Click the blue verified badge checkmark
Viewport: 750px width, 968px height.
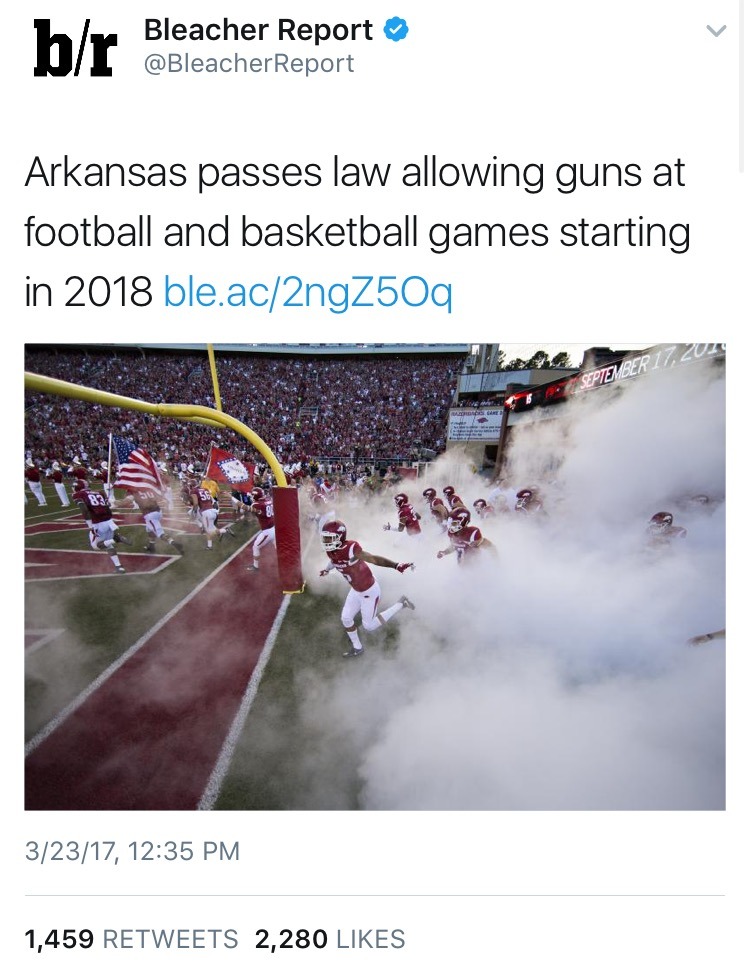pos(396,30)
